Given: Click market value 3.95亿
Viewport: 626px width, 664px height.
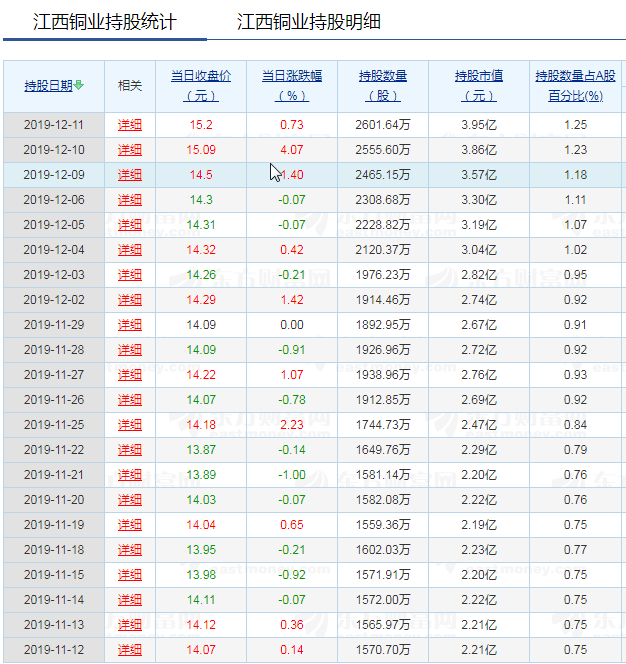Looking at the screenshot, I should click(479, 125).
